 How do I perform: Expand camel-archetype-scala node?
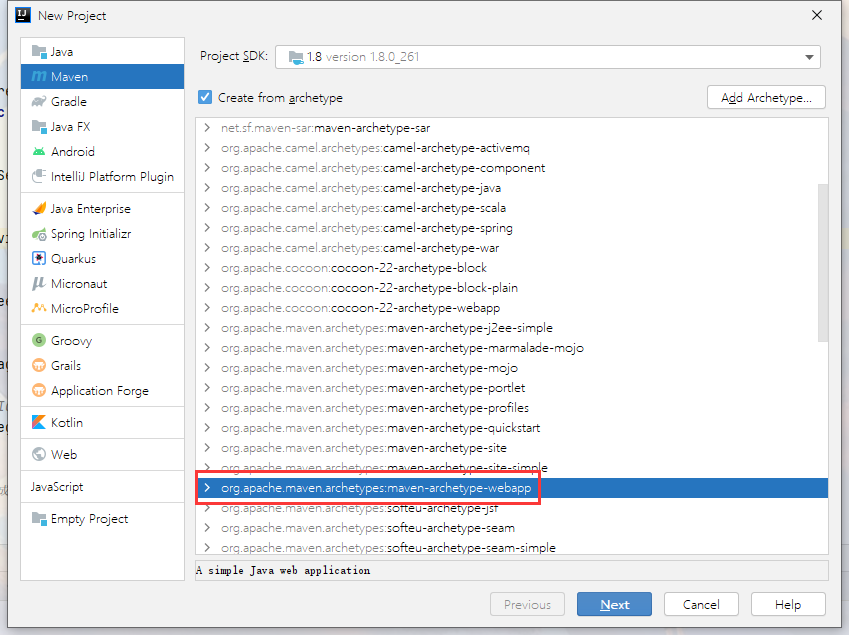[207, 208]
